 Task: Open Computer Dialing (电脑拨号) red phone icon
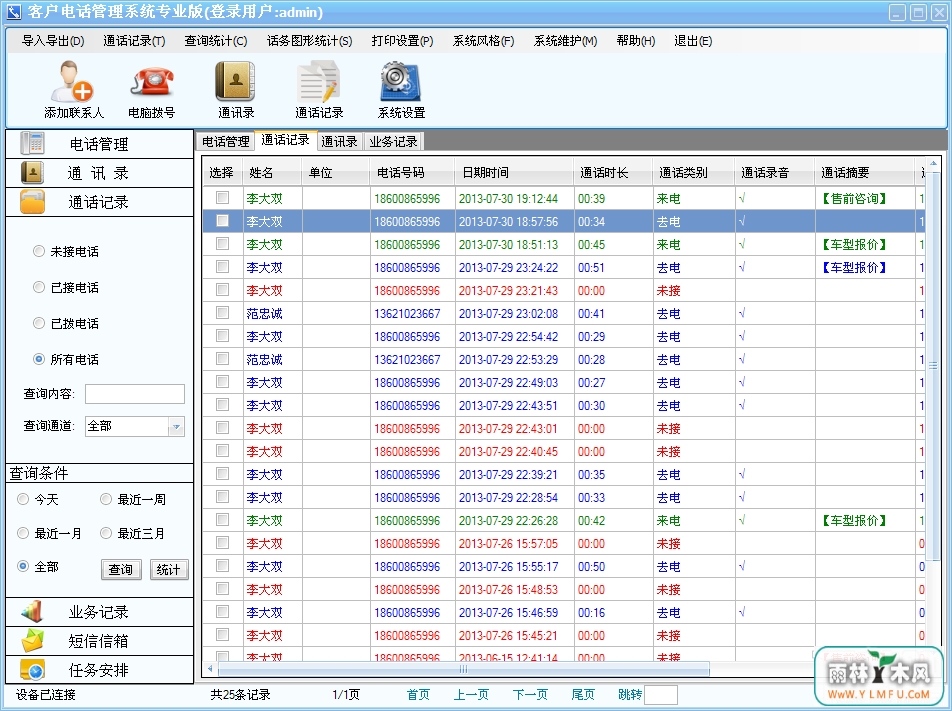(152, 82)
